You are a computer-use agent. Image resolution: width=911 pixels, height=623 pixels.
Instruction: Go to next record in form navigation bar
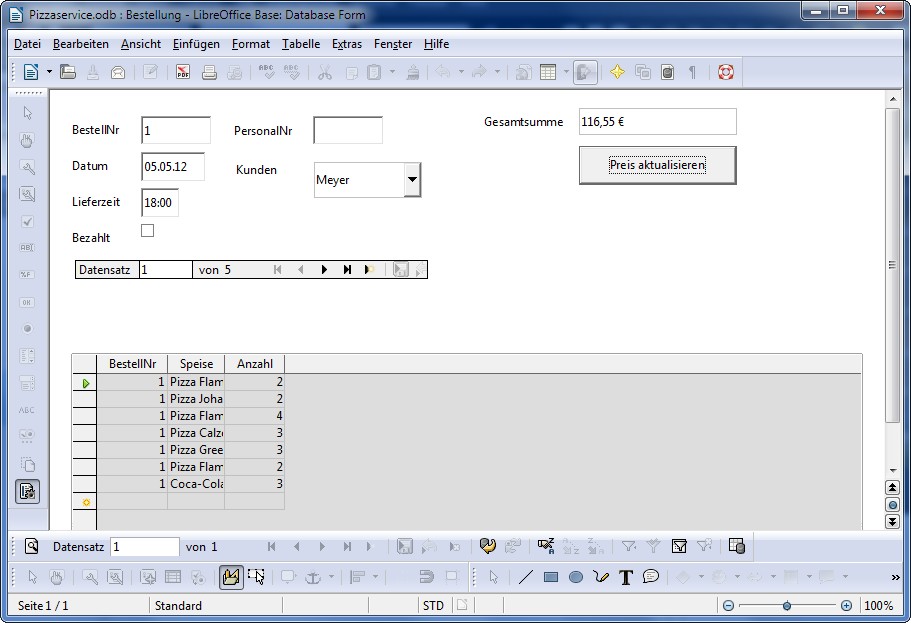tap(324, 270)
